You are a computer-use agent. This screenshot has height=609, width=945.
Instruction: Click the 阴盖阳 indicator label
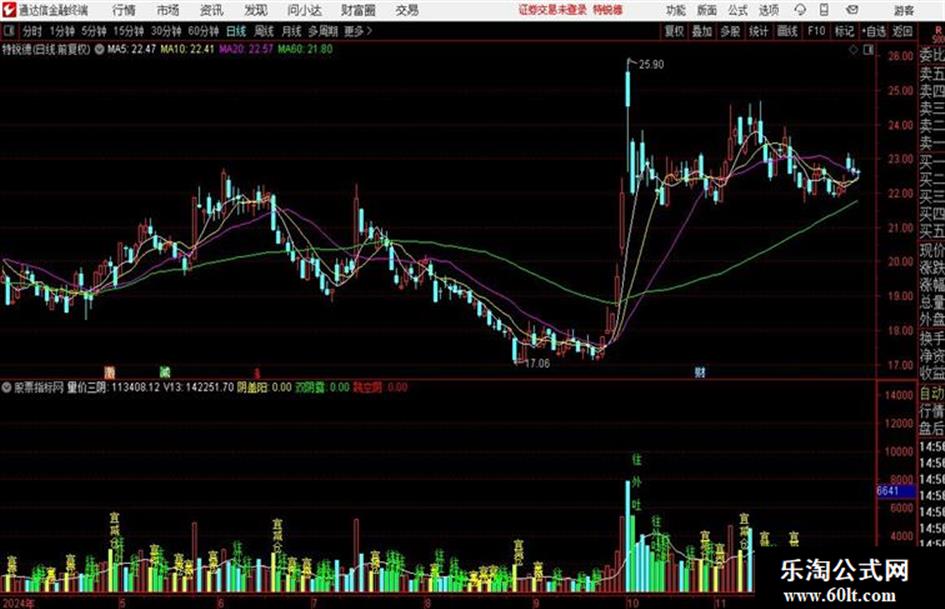[252, 387]
